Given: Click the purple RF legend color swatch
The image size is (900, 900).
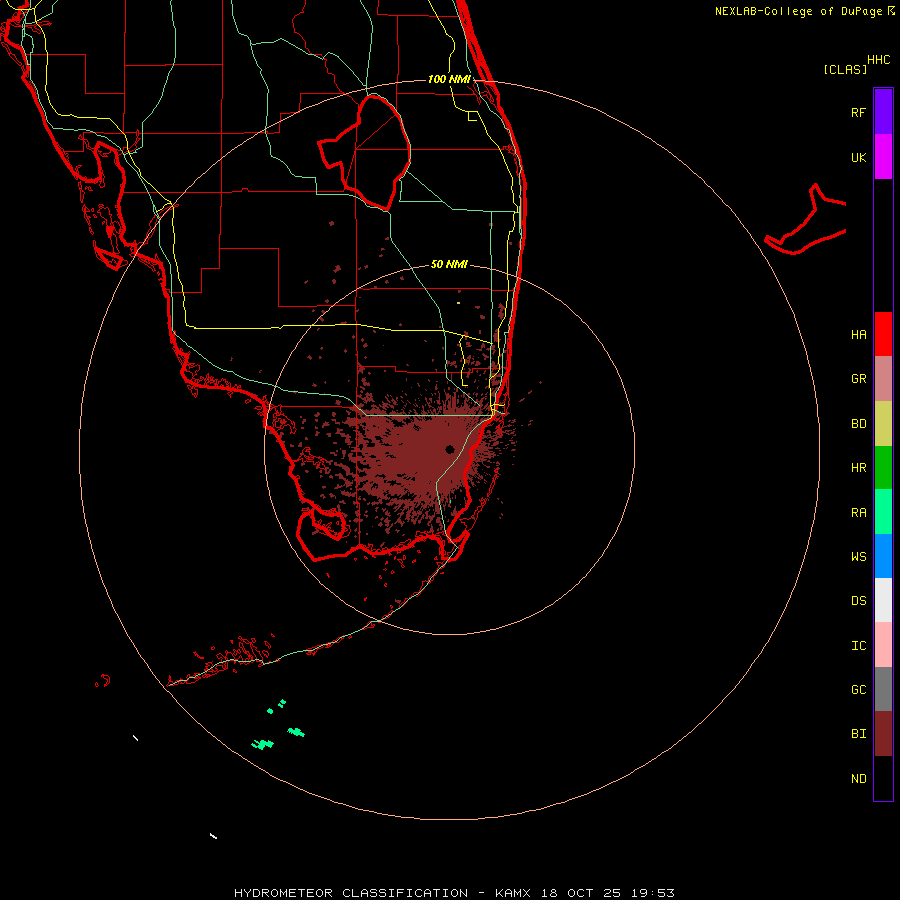Looking at the screenshot, I should pos(883,112).
